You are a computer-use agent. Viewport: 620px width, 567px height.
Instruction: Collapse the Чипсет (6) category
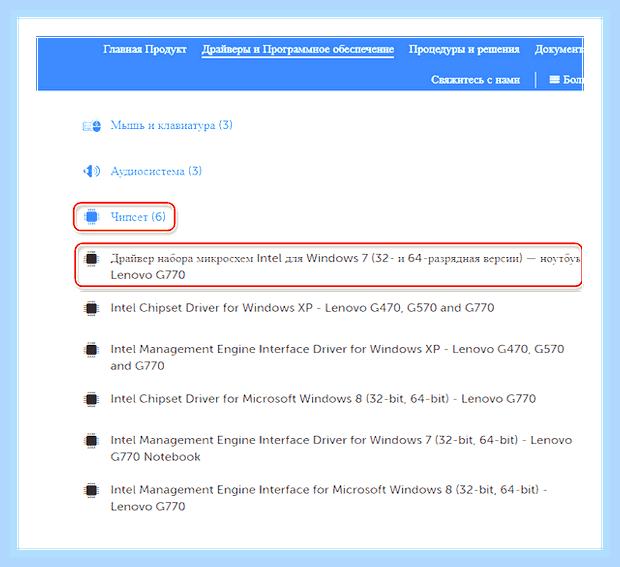click(138, 217)
